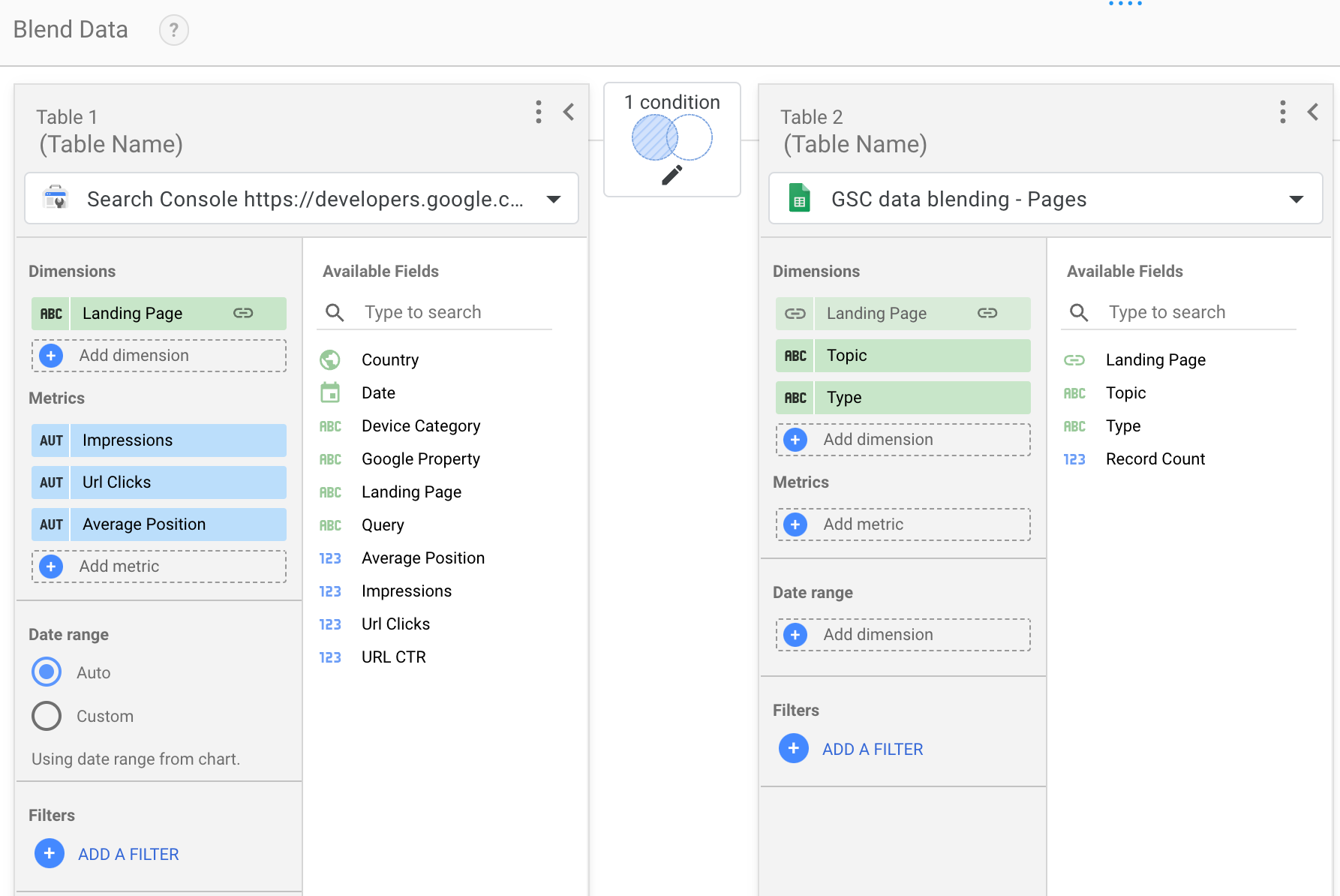This screenshot has height=896, width=1340.
Task: Click the pencil icon to edit join condition
Action: pos(672,173)
